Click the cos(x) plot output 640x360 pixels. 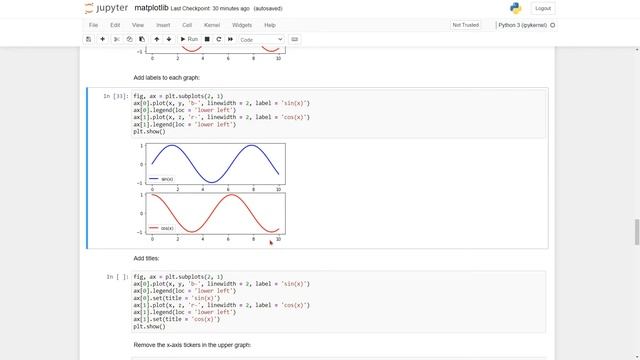216,213
